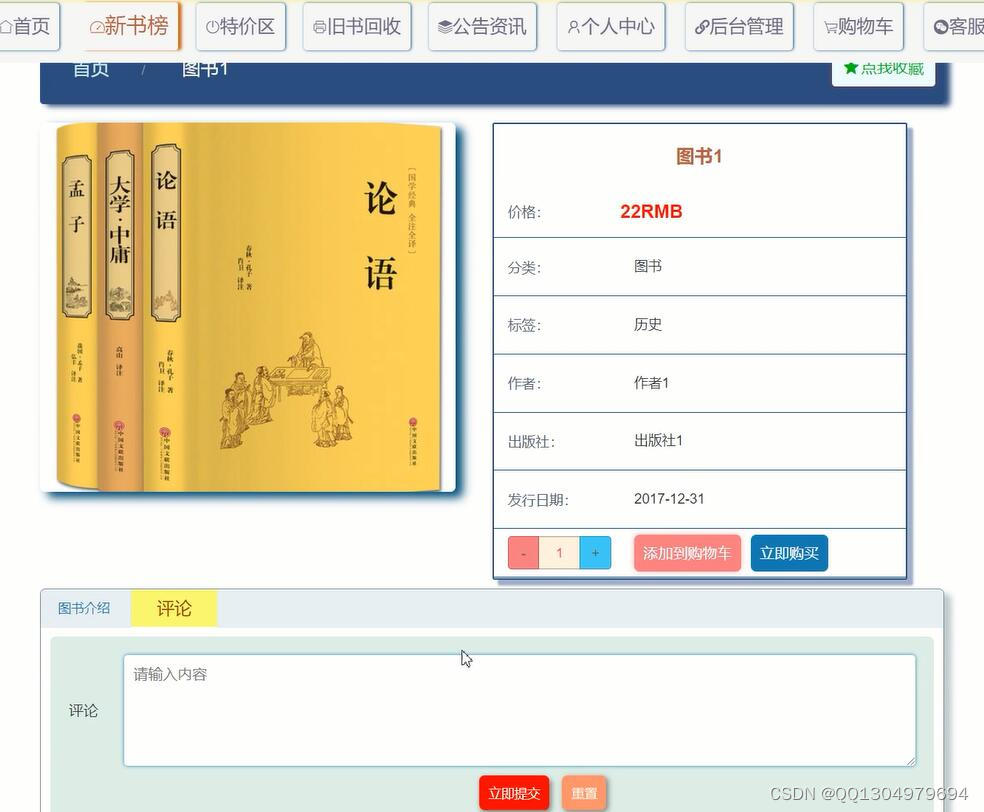Click the category value 图书
This screenshot has width=984, height=812.
648,266
